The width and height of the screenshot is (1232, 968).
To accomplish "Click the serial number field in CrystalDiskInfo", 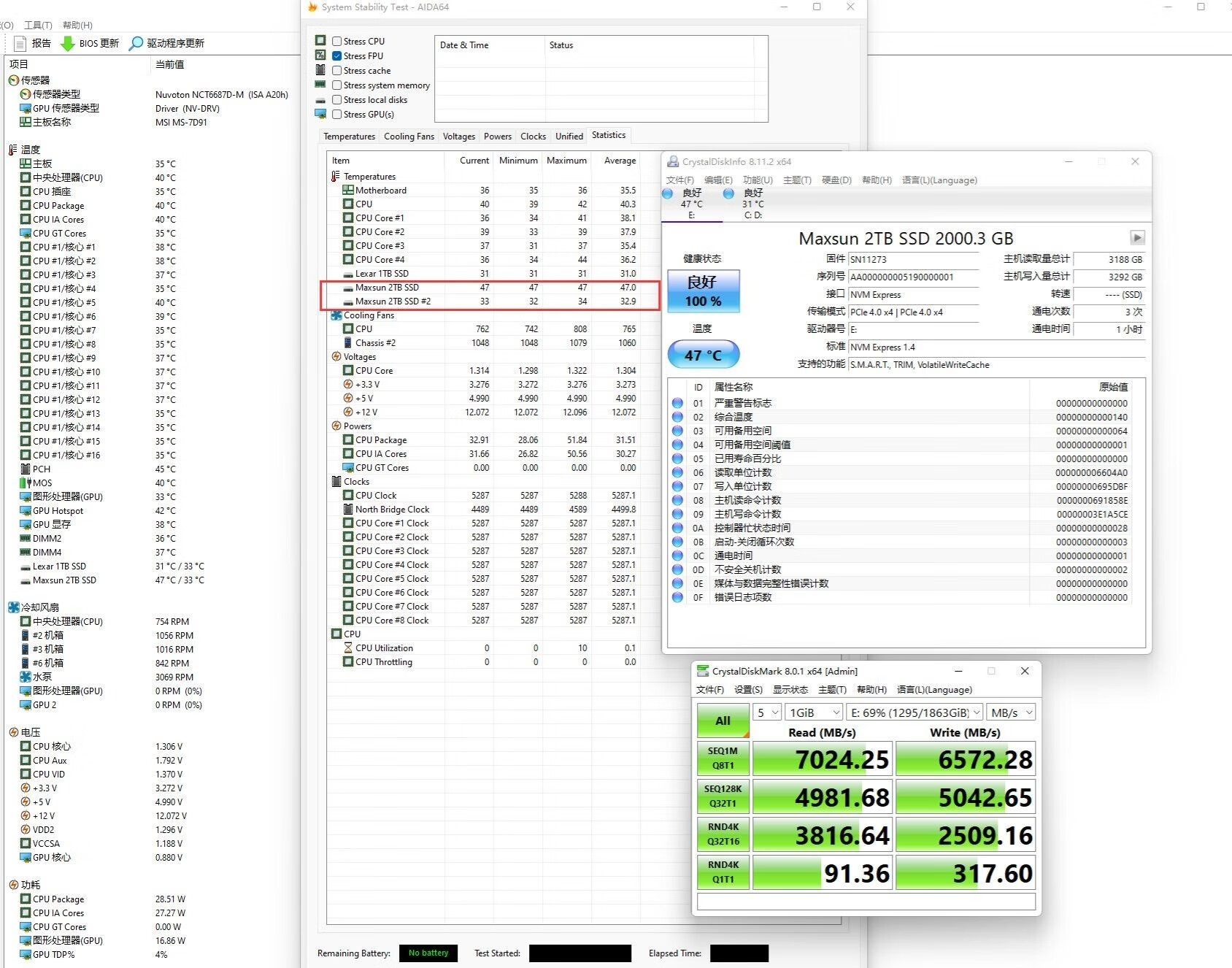I will coord(913,277).
